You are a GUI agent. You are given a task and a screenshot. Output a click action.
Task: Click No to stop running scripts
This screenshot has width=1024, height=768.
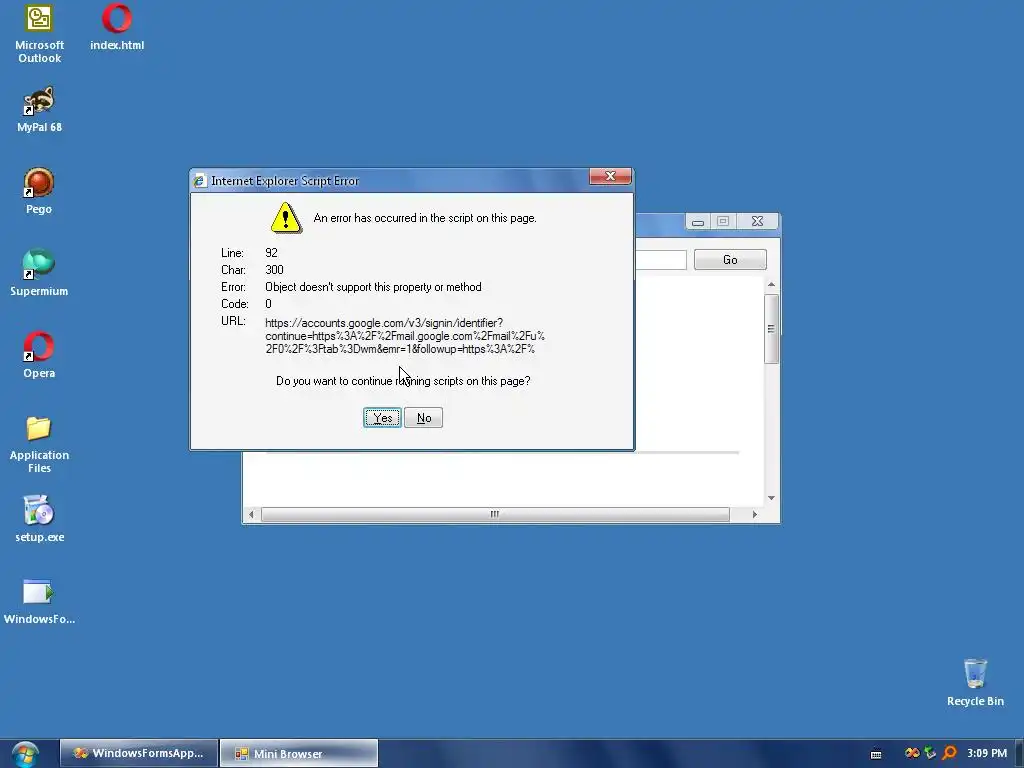click(x=424, y=418)
